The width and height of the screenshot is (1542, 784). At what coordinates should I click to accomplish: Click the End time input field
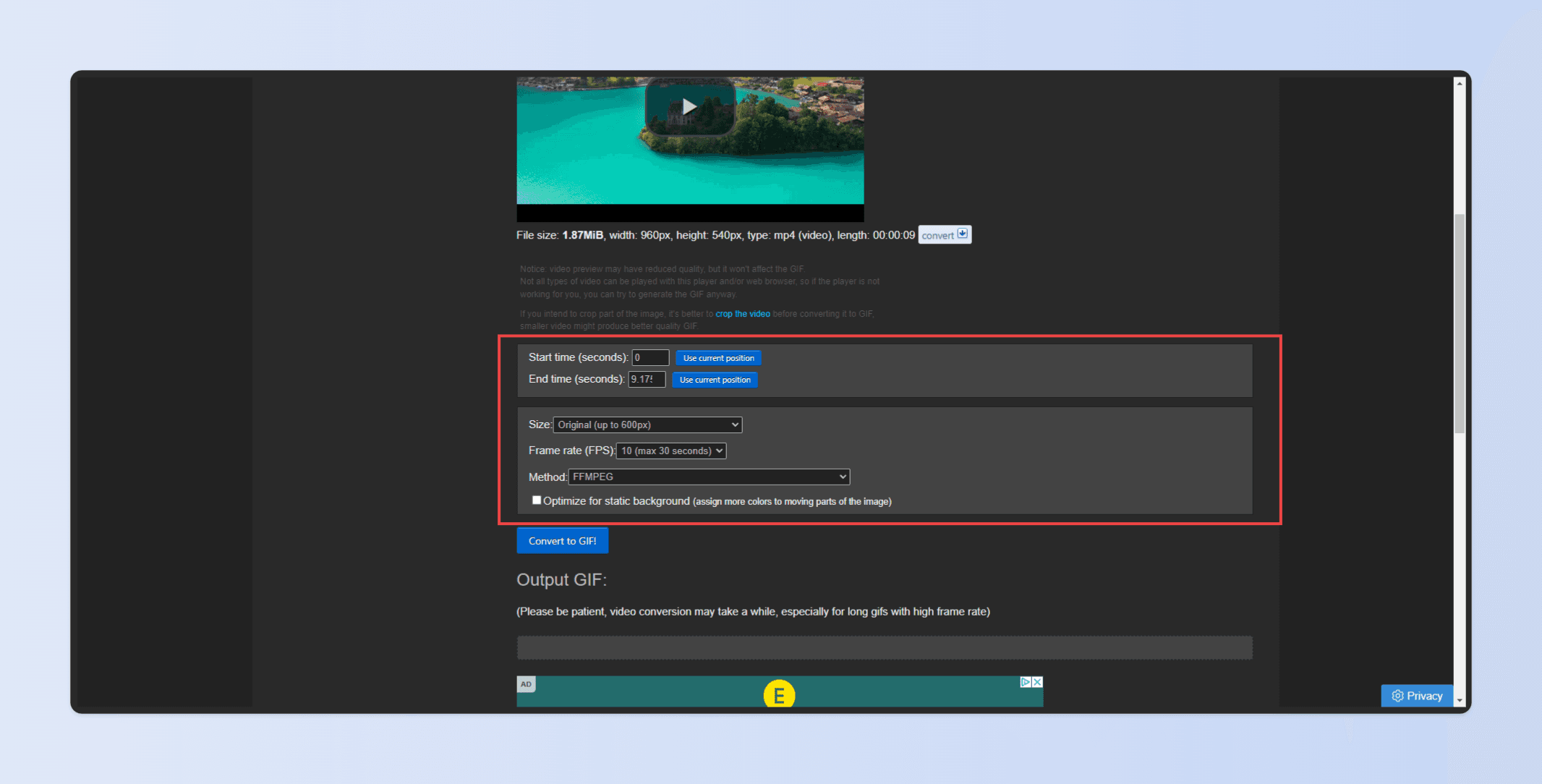pyautogui.click(x=646, y=380)
